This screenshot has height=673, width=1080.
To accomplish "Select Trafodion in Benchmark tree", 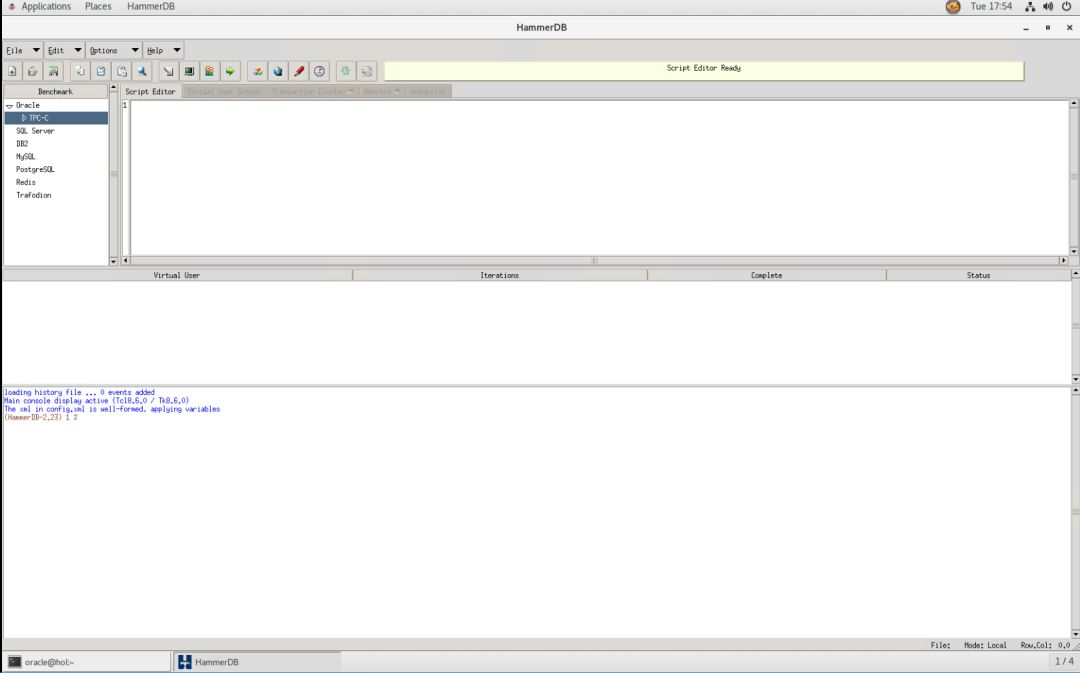I will (x=34, y=196).
